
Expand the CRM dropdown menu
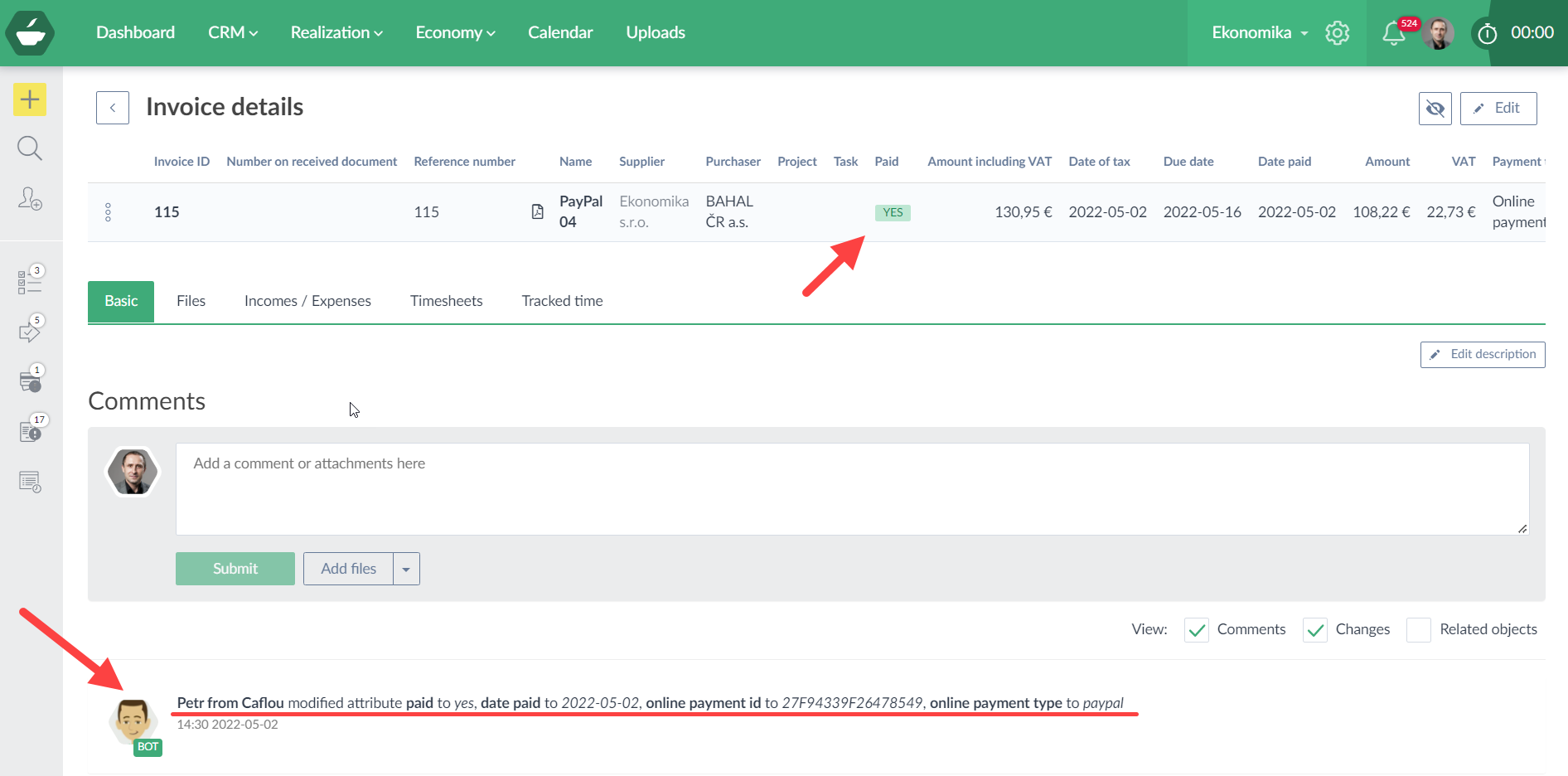point(232,32)
